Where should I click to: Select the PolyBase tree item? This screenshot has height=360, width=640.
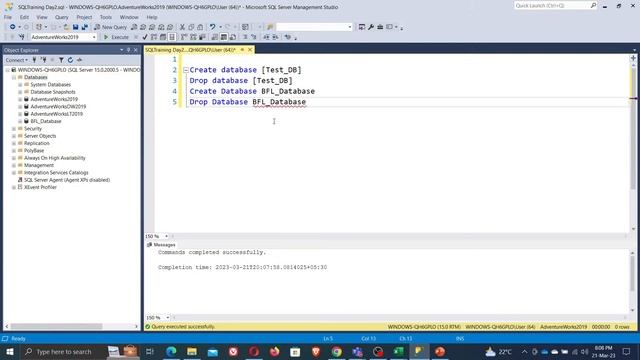(x=34, y=151)
